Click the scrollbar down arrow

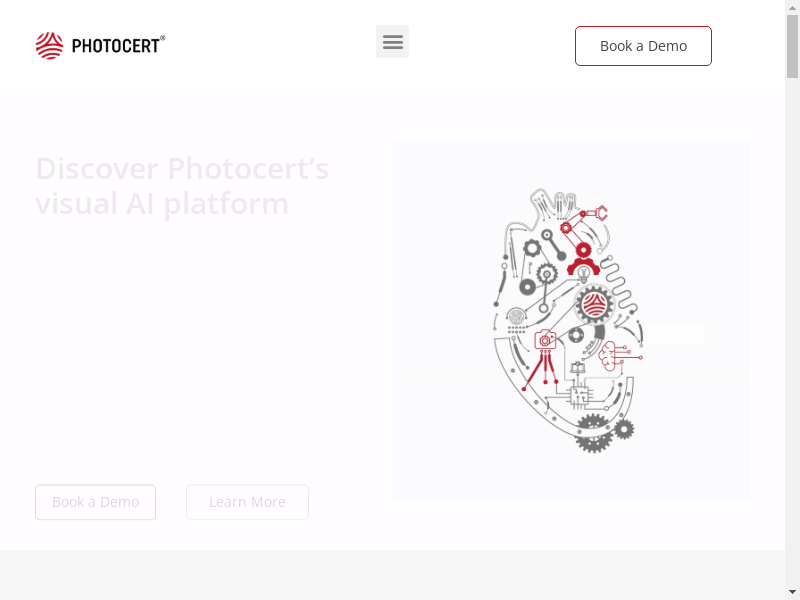click(x=792, y=592)
